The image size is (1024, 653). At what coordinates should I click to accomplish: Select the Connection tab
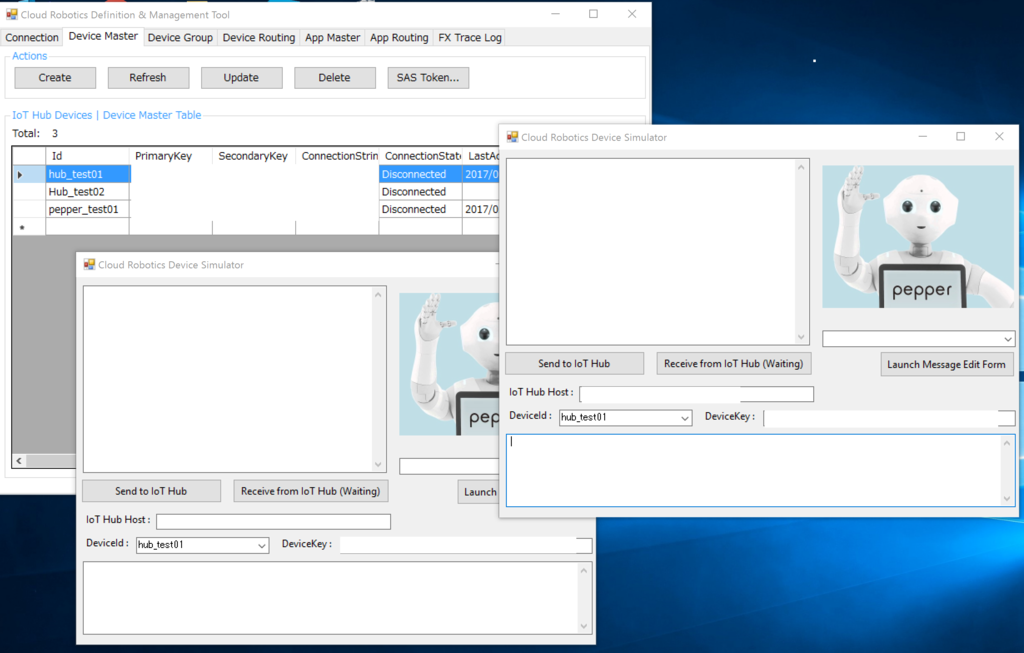pos(32,37)
